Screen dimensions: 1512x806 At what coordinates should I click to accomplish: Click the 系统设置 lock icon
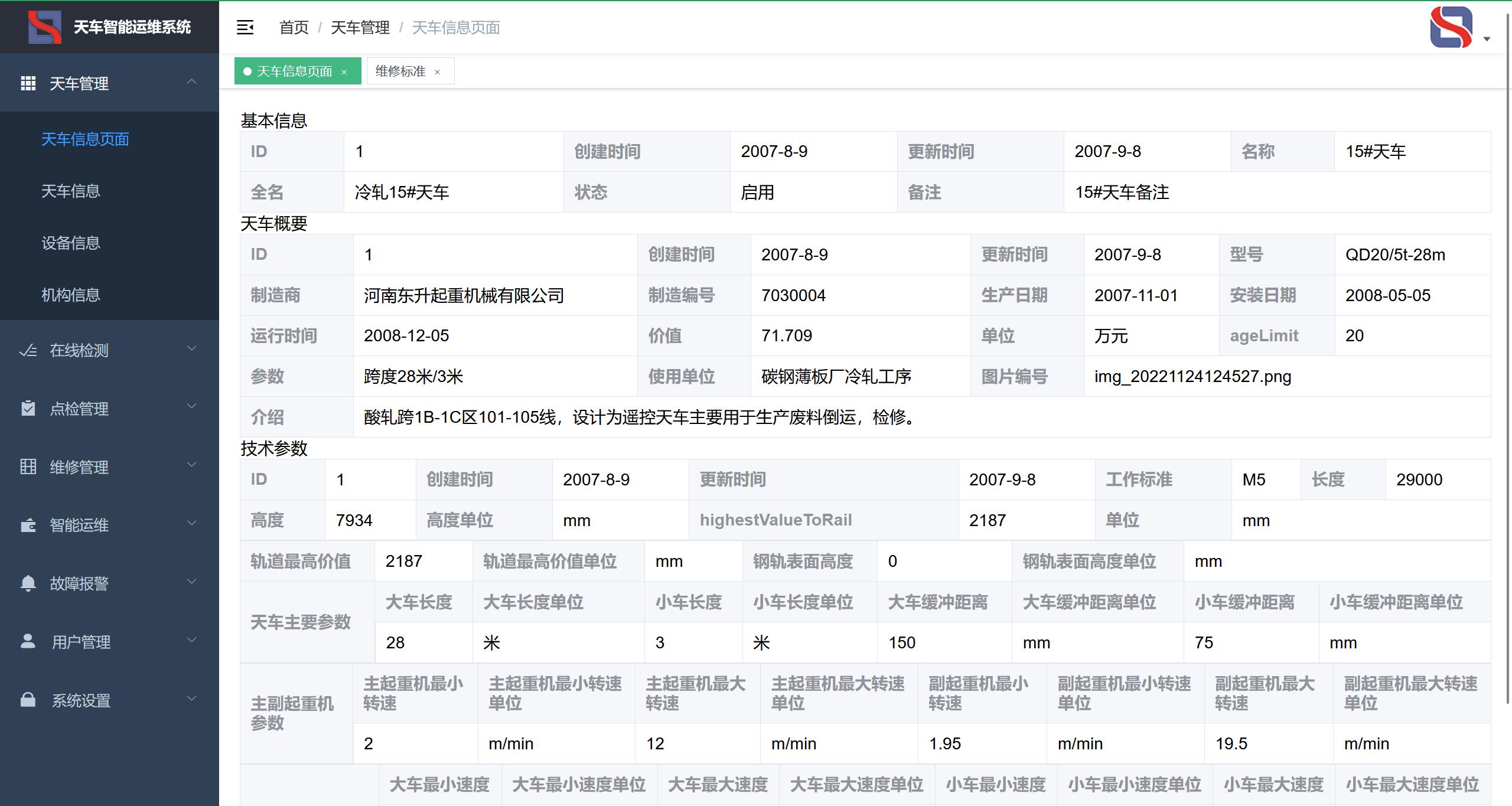[28, 700]
